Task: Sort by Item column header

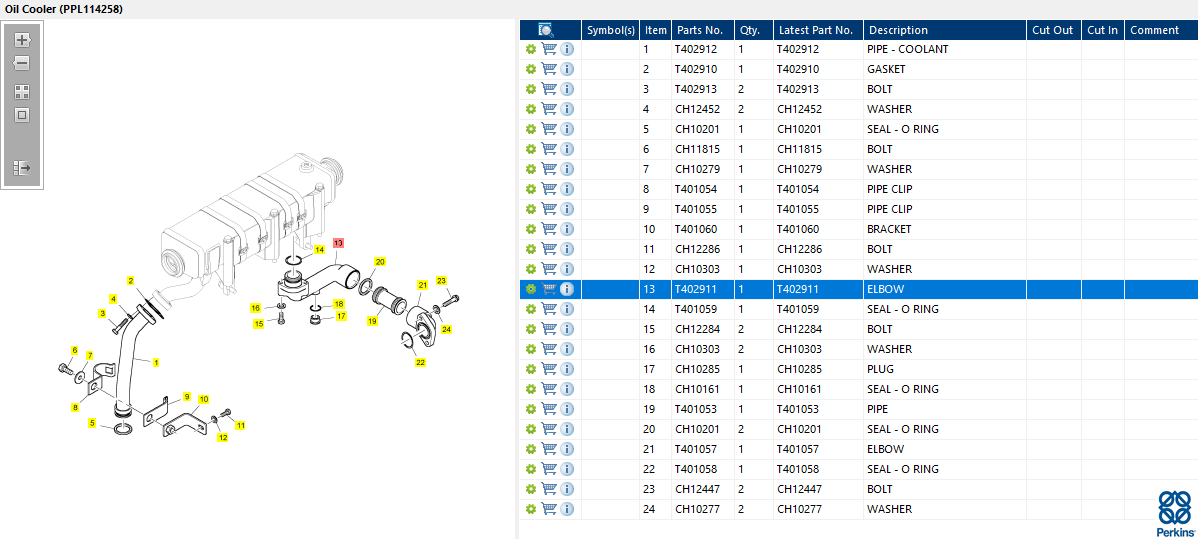Action: (656, 30)
